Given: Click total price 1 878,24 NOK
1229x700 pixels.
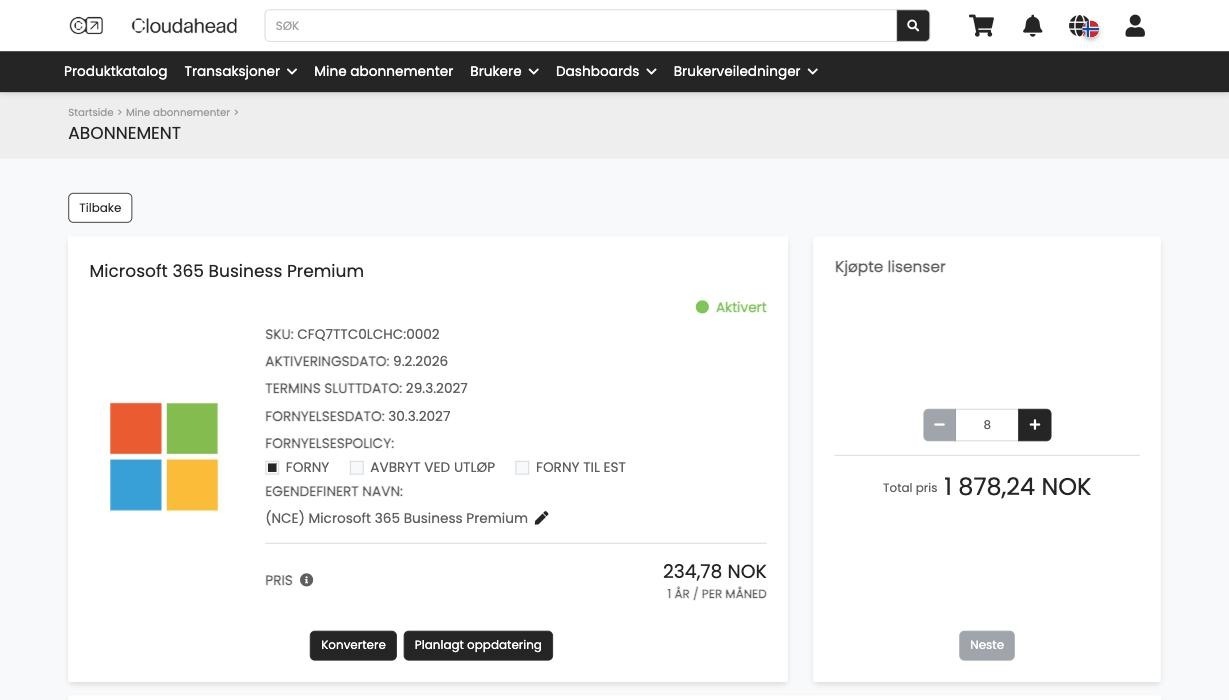Looking at the screenshot, I should click(1017, 487).
